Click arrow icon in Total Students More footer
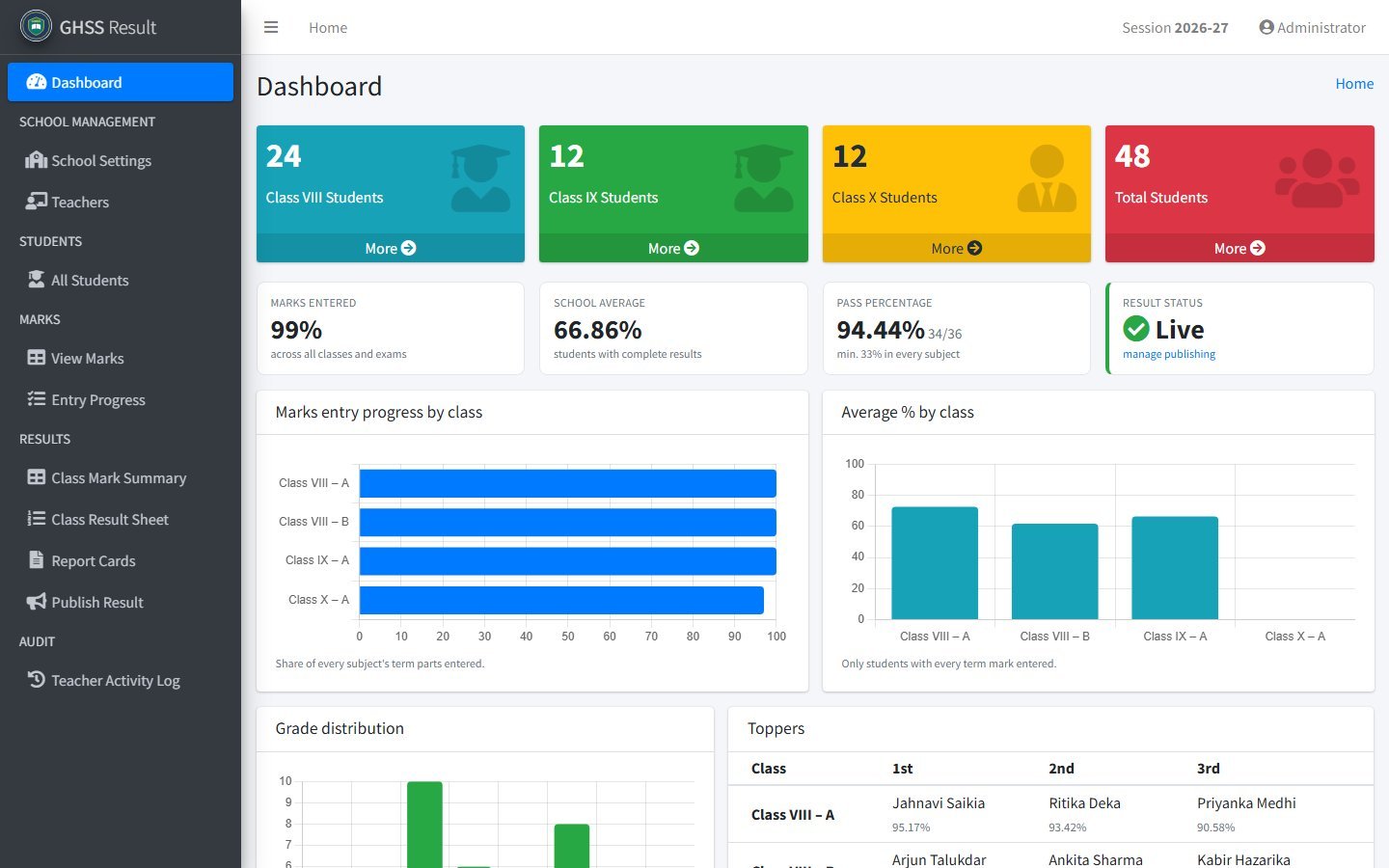The height and width of the screenshot is (868, 1389). click(1258, 248)
